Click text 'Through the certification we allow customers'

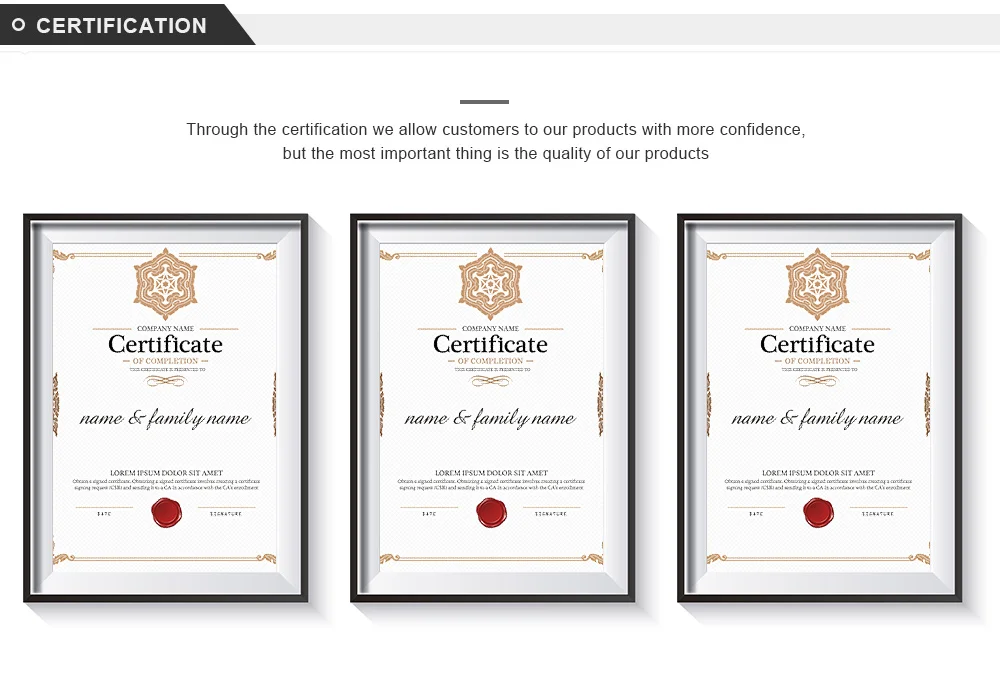tap(353, 130)
